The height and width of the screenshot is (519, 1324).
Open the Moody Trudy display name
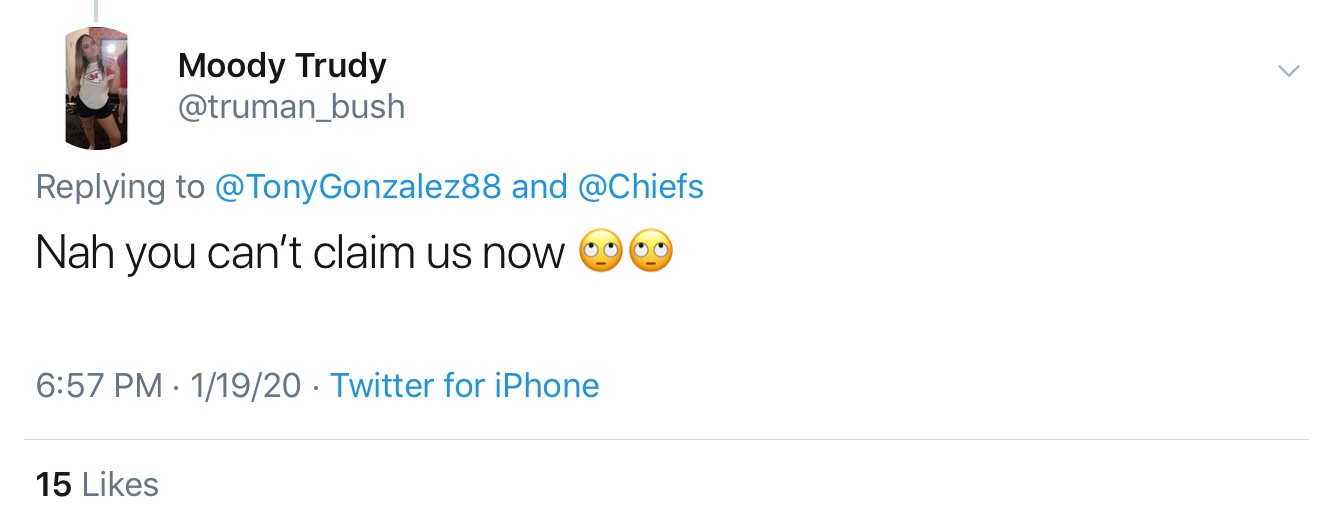[x=281, y=66]
